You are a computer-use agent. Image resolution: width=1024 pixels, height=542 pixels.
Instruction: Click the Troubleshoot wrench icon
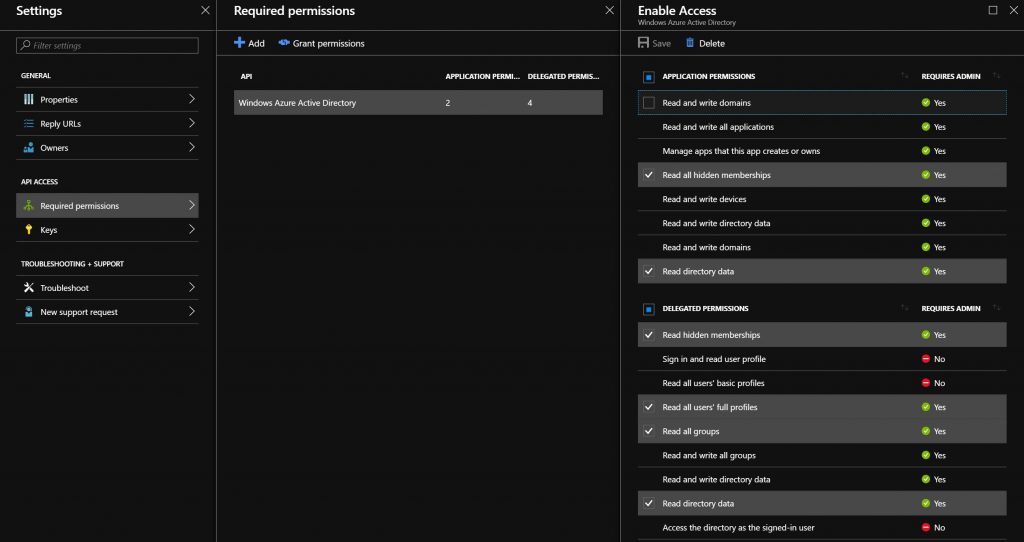click(29, 287)
